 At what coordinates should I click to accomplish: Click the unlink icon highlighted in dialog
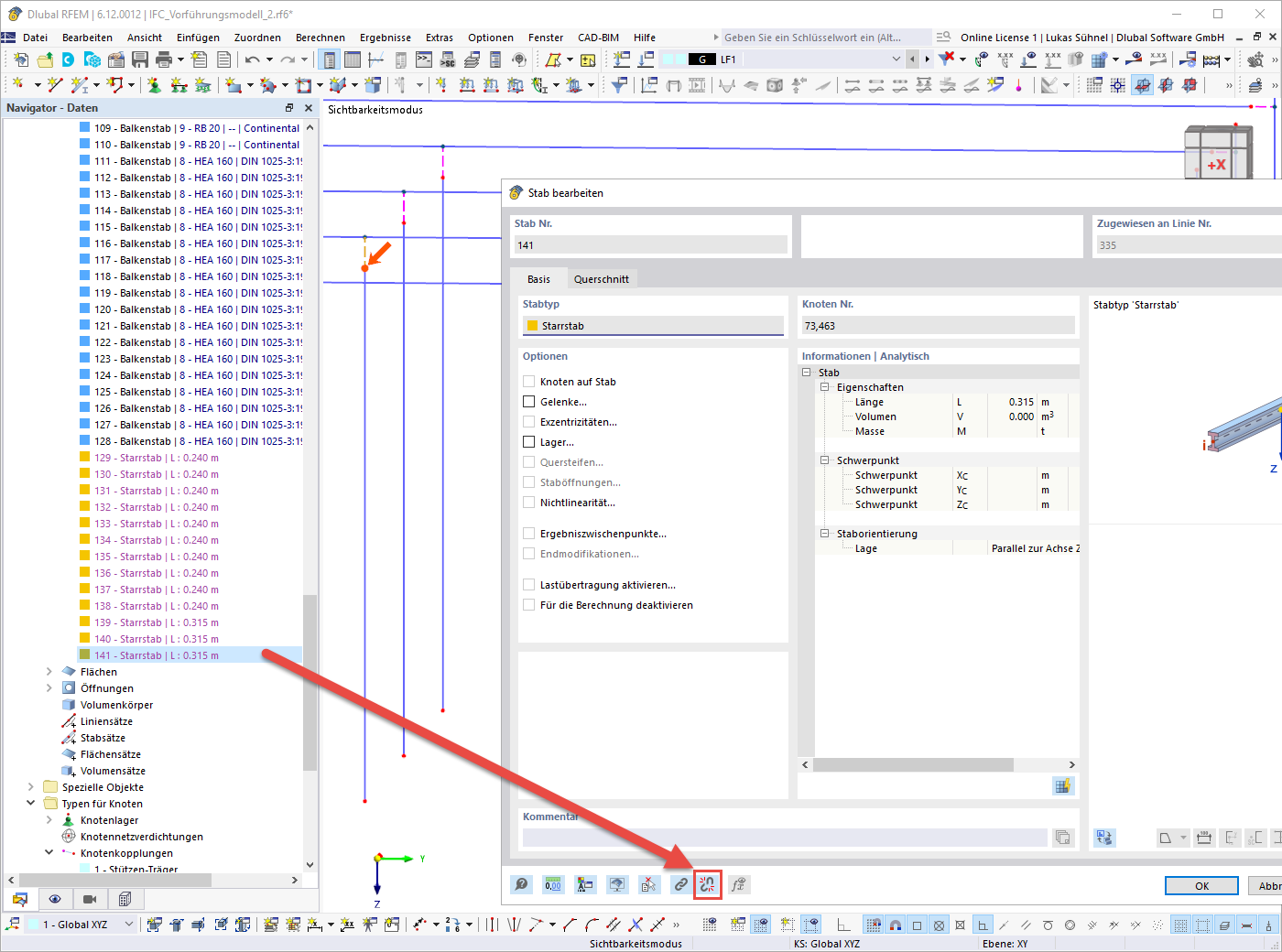(x=707, y=884)
